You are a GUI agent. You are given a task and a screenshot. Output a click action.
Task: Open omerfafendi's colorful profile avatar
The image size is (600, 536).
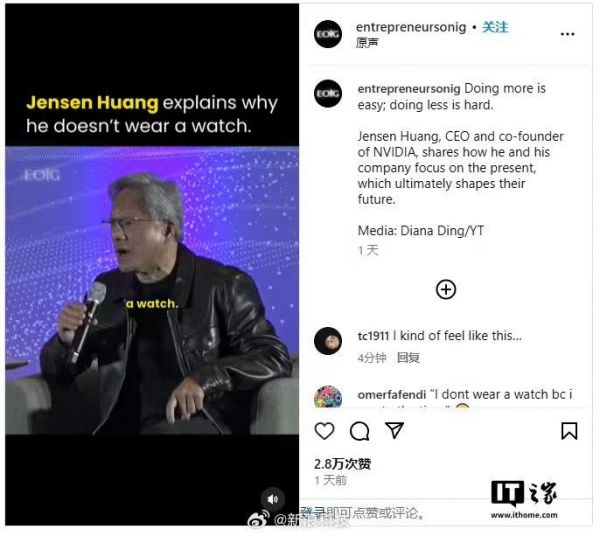[x=328, y=396]
